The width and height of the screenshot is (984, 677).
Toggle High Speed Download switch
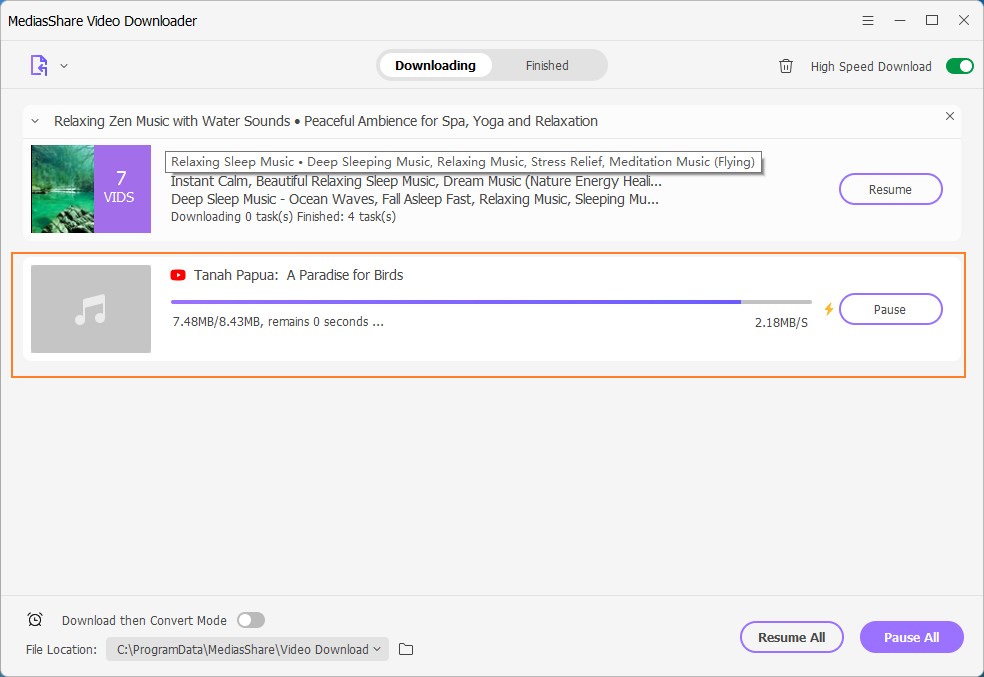[959, 66]
